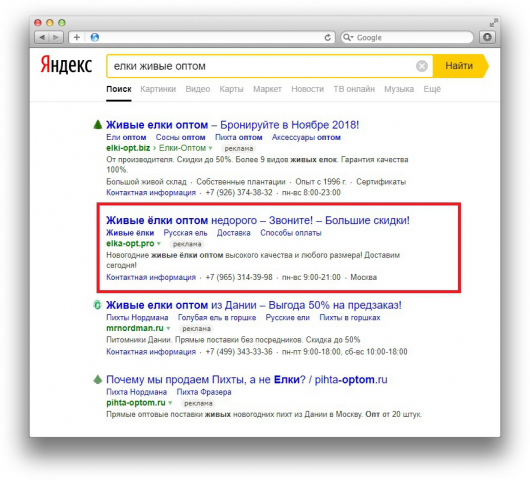530x480 pixels.
Task: Click the elka-opt.pro green URL
Action: coord(130,244)
